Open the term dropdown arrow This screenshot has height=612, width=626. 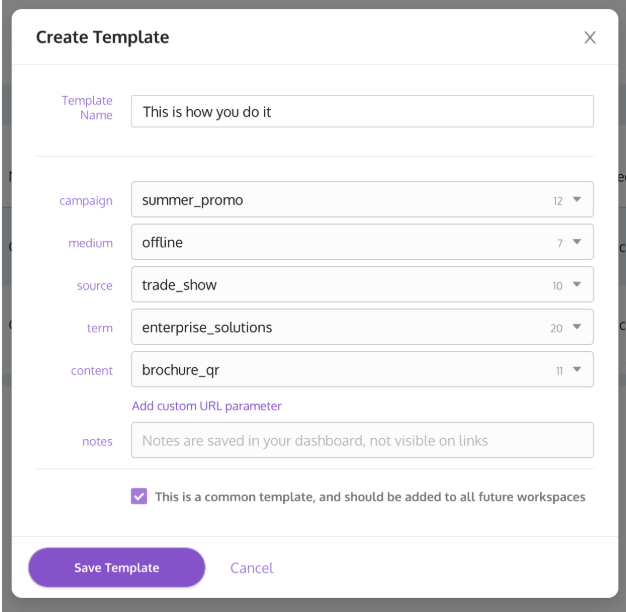point(576,327)
